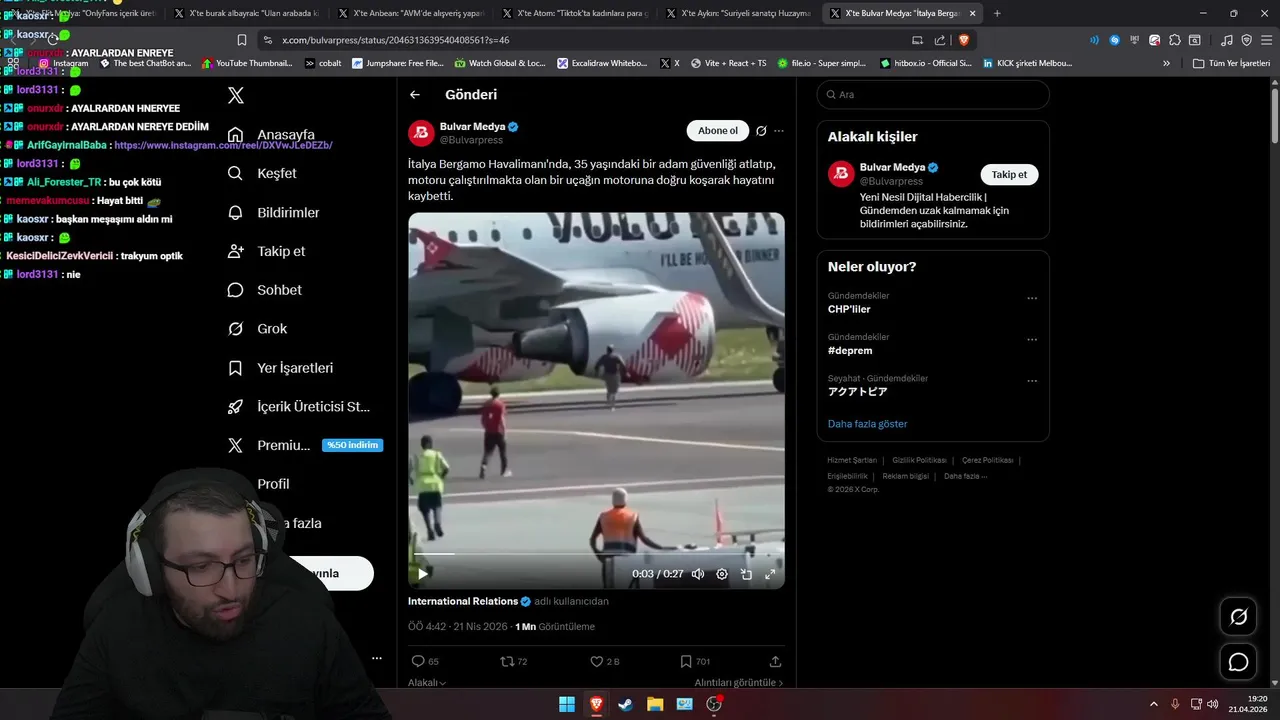Open options for the #deprem trend
The width and height of the screenshot is (1280, 720).
coord(1032,340)
